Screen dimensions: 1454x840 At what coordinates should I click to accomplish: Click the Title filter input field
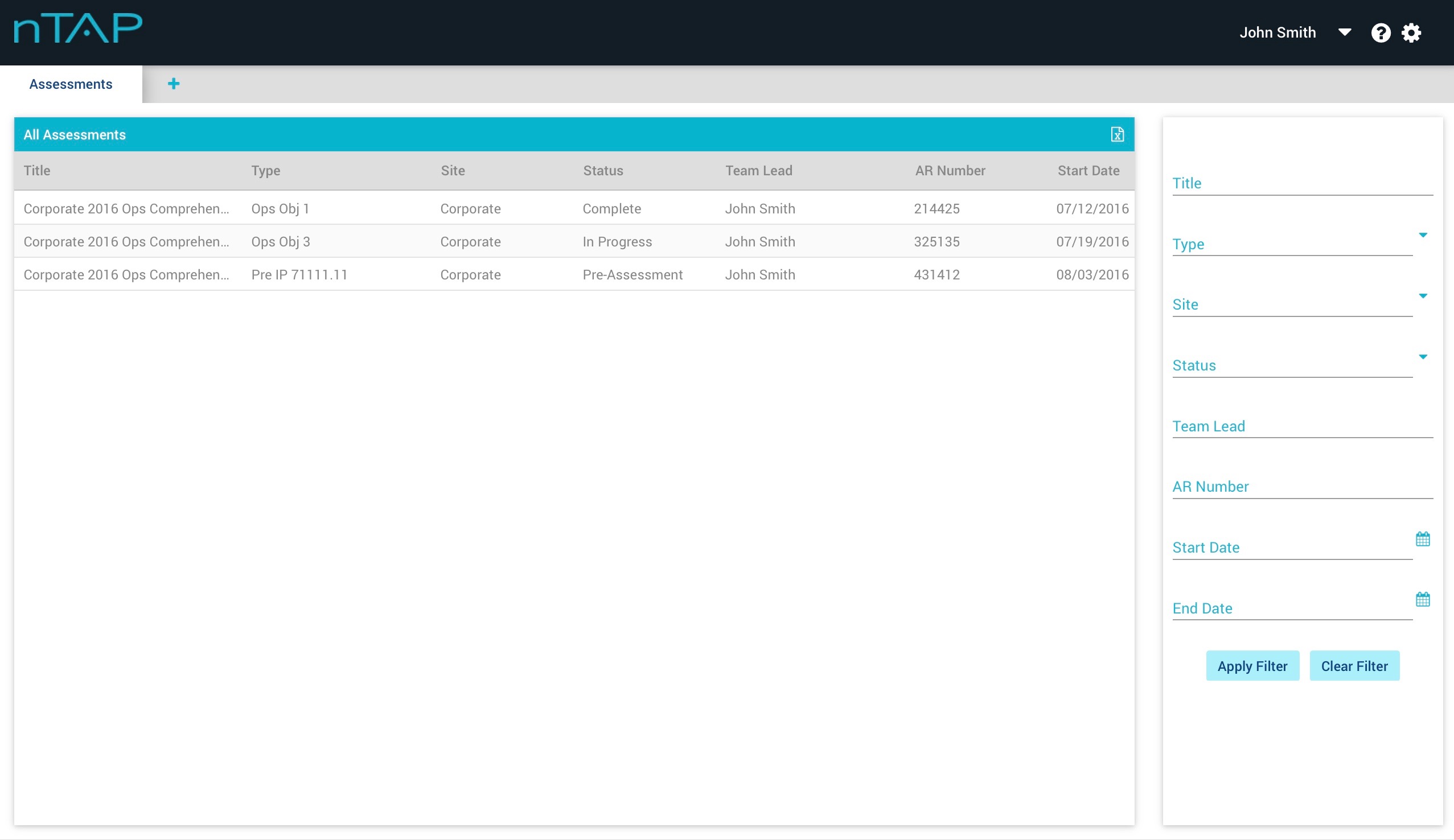tap(1301, 183)
